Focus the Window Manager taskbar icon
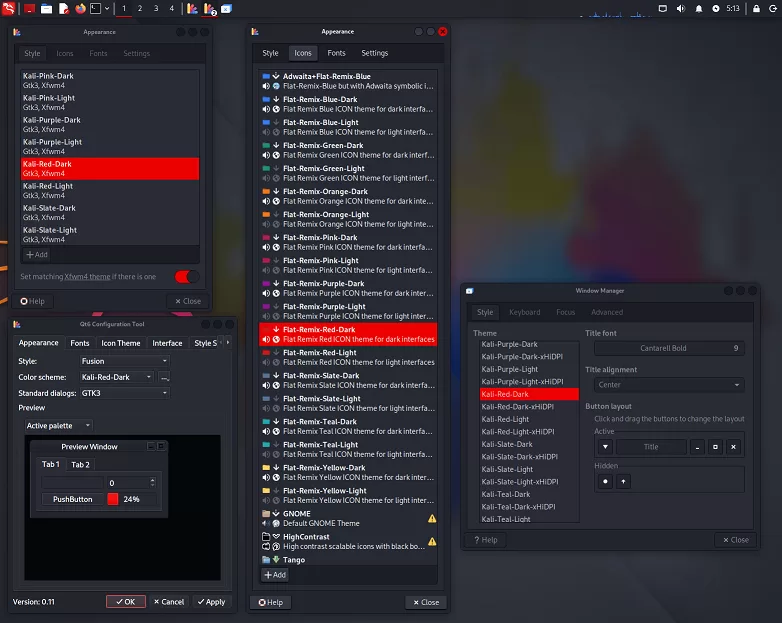The width and height of the screenshot is (782, 623). 226,8
